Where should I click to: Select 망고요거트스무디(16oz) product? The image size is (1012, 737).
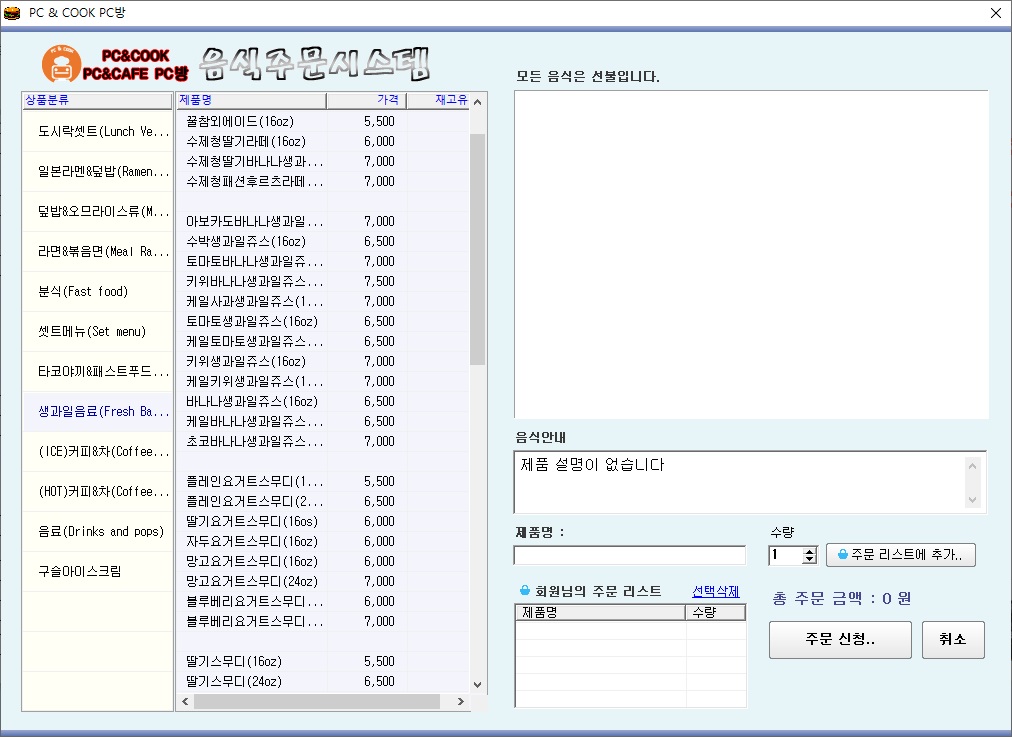pyautogui.click(x=323, y=561)
